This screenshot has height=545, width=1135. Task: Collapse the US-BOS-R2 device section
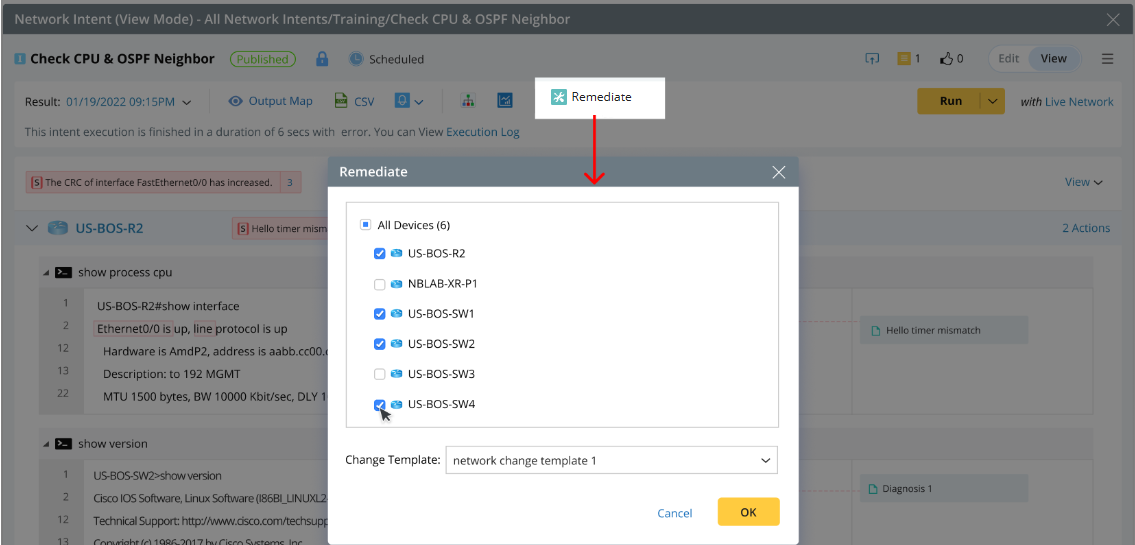pos(31,228)
